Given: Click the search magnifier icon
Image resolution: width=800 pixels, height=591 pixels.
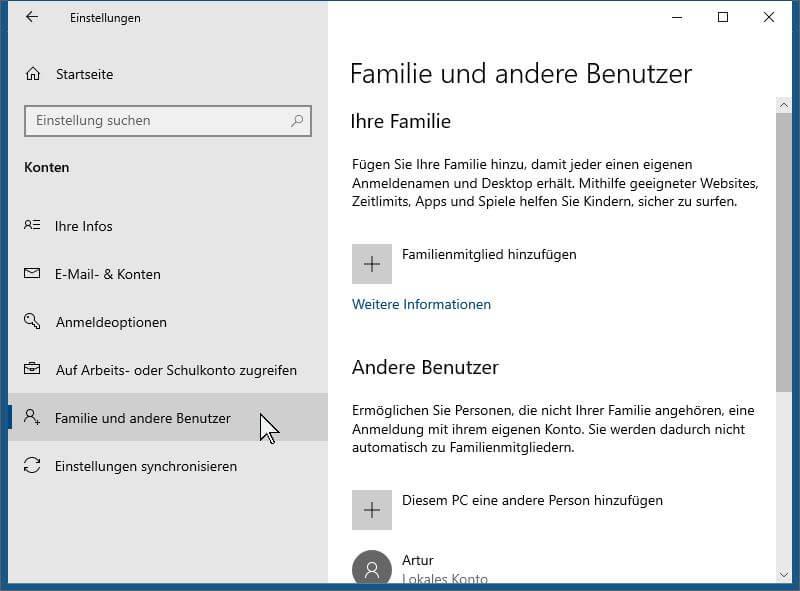Looking at the screenshot, I should coord(297,120).
